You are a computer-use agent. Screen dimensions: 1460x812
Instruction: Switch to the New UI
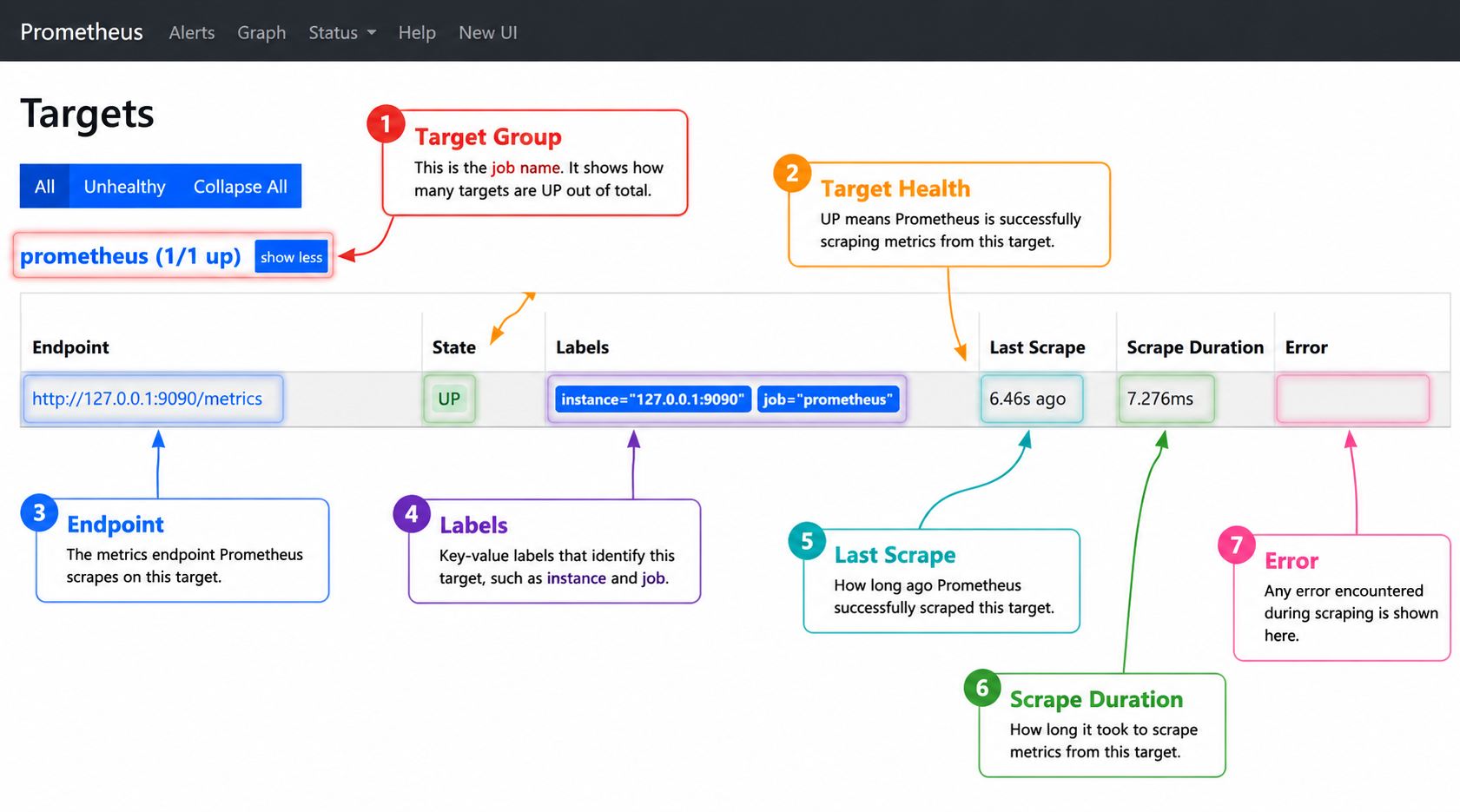[x=488, y=32]
